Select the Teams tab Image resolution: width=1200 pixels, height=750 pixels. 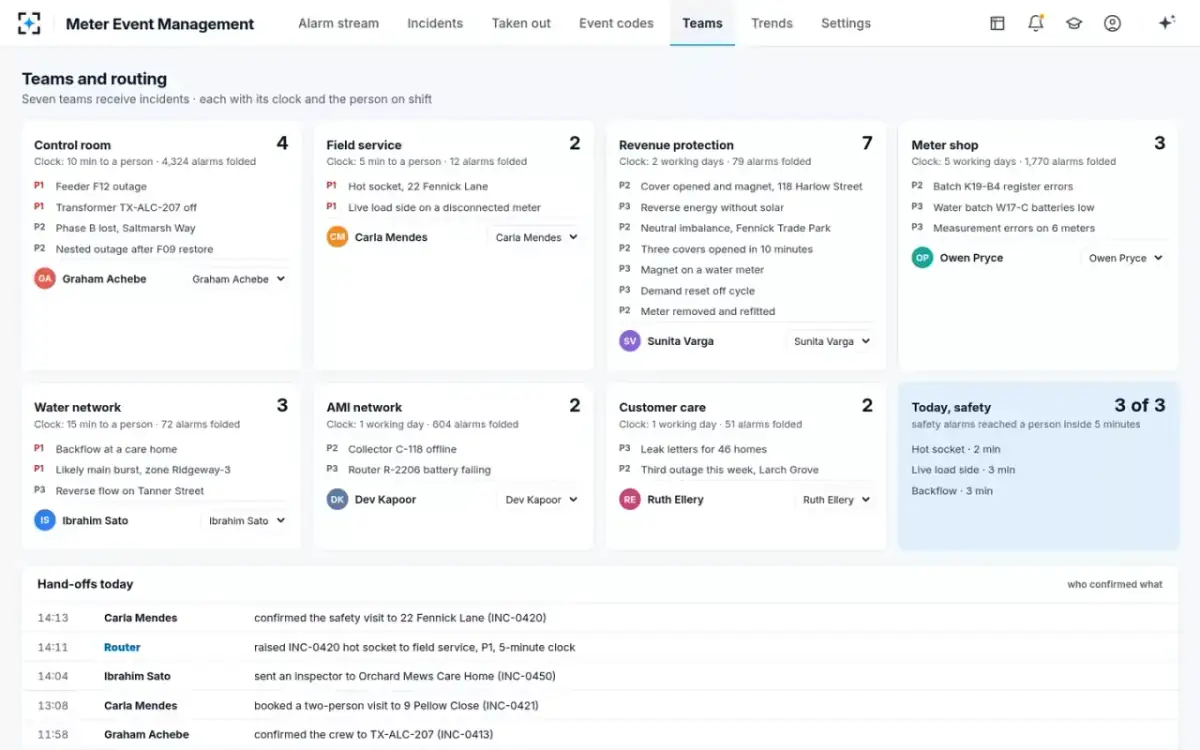pos(702,23)
